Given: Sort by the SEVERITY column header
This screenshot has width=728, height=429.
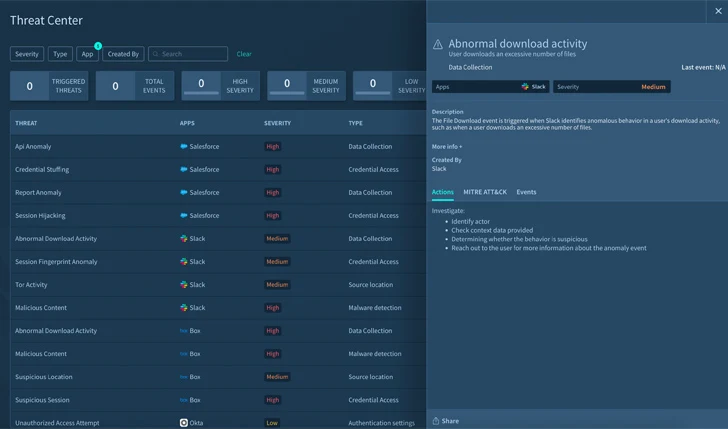Looking at the screenshot, I should [x=277, y=123].
